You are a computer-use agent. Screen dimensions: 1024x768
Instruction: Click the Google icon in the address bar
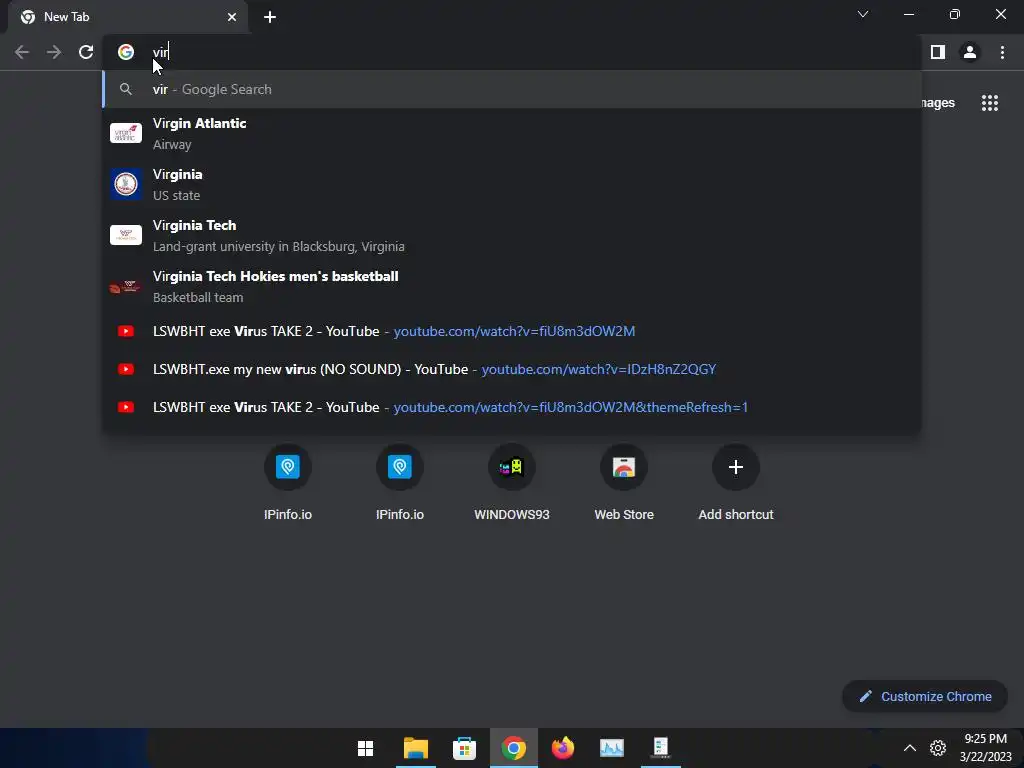click(126, 52)
